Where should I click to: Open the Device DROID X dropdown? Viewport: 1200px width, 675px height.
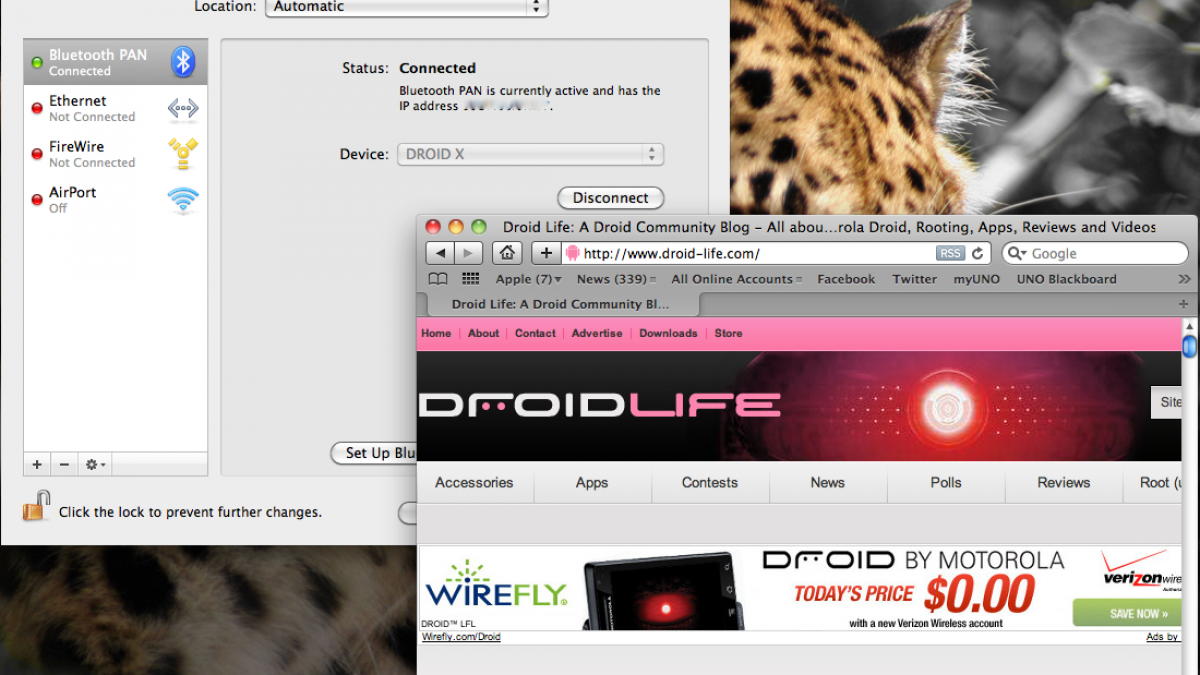(530, 154)
